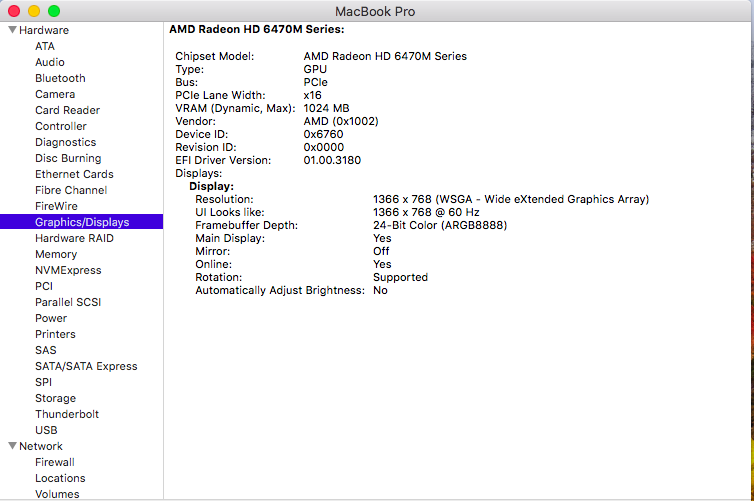Select ATA in the sidebar
This screenshot has height=501, width=754.
click(45, 46)
